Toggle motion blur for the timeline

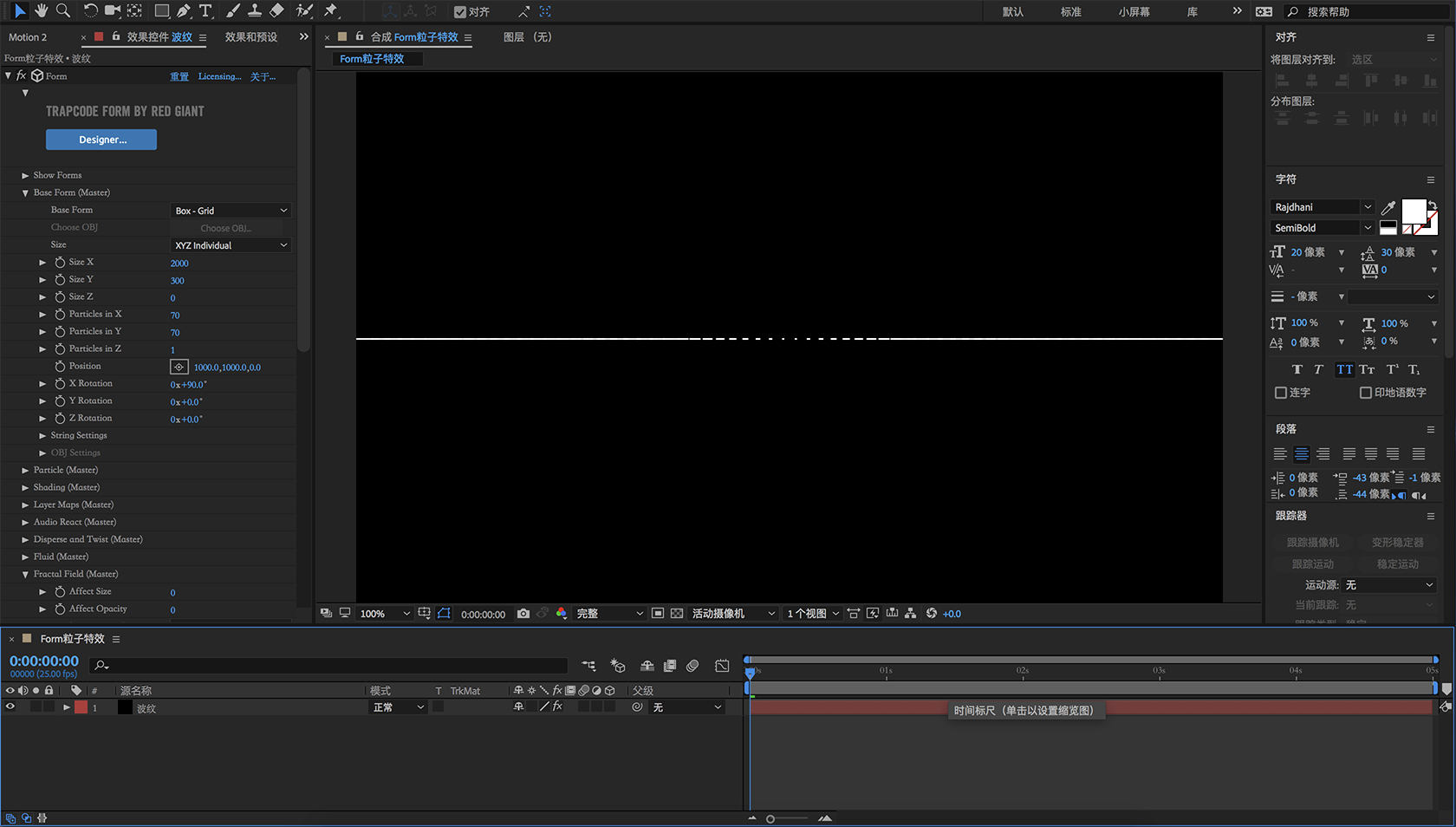692,666
